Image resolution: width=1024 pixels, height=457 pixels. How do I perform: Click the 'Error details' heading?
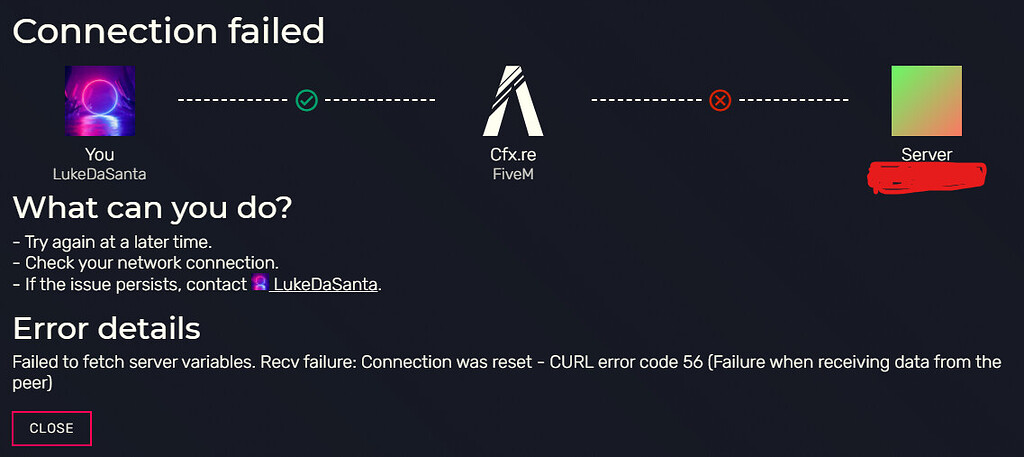(x=106, y=329)
